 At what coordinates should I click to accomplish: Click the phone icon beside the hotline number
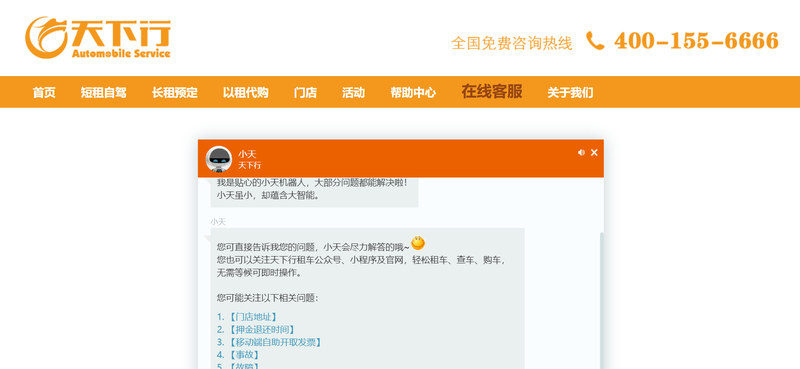(x=595, y=40)
